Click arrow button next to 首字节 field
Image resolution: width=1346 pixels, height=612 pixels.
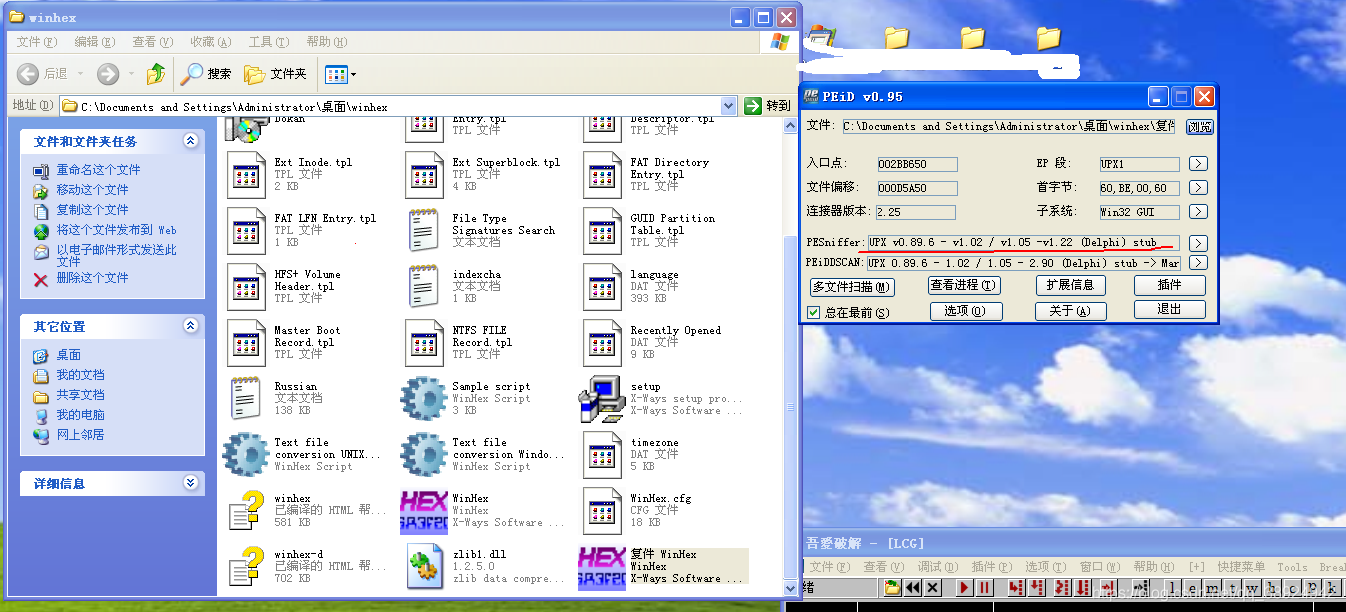point(1198,188)
